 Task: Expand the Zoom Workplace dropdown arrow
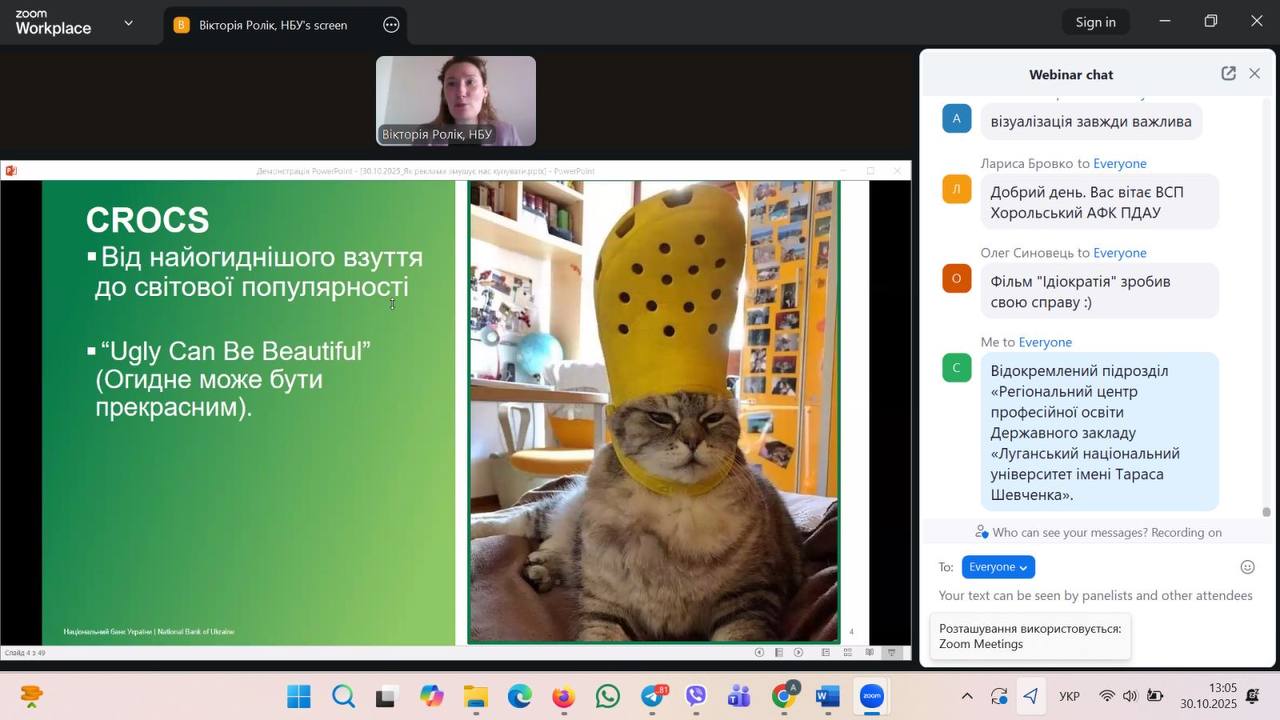click(x=128, y=23)
